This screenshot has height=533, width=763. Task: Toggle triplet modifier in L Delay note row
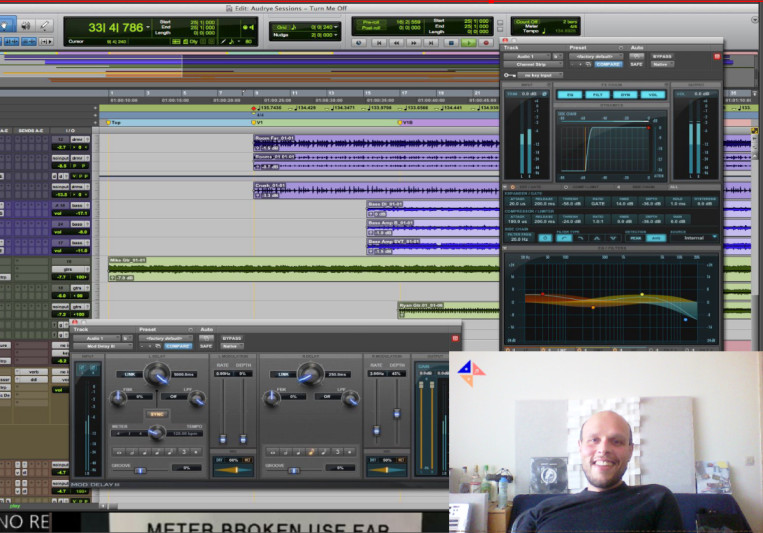click(184, 452)
